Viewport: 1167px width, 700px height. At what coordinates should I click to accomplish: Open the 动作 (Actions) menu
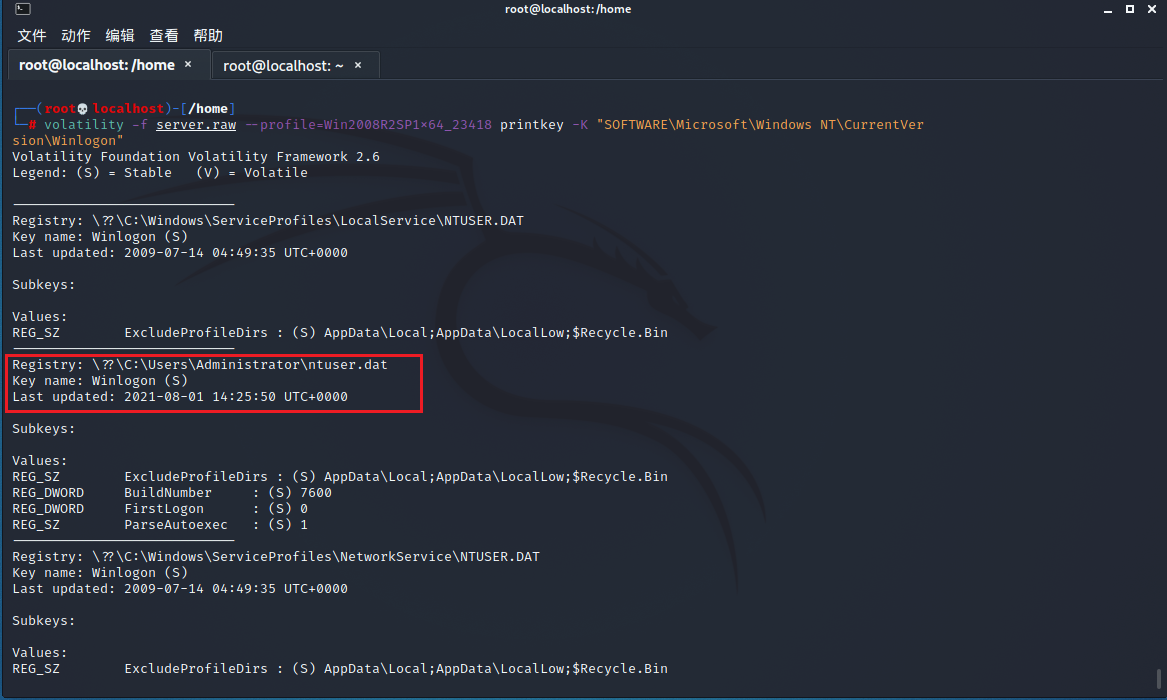(75, 35)
